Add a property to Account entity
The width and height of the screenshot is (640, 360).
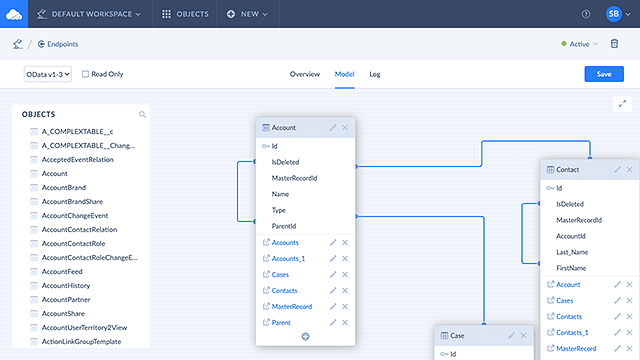point(305,336)
